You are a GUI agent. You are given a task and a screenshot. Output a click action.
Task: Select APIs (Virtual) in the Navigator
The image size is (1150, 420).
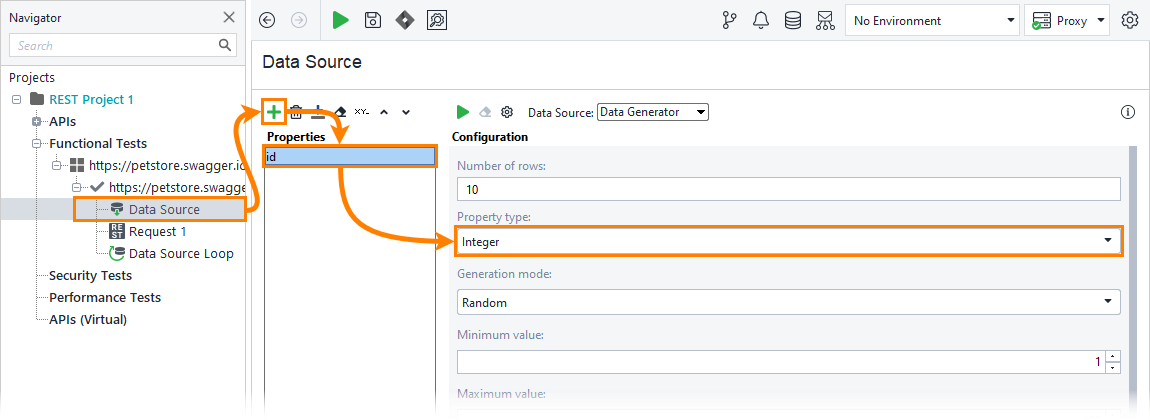pos(88,320)
